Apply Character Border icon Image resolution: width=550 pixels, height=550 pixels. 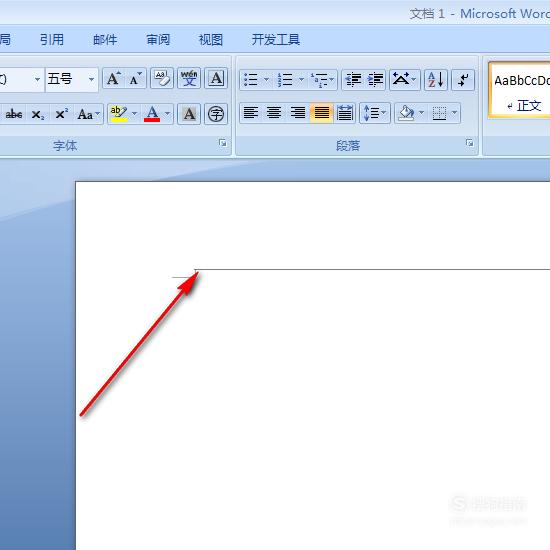tap(216, 79)
